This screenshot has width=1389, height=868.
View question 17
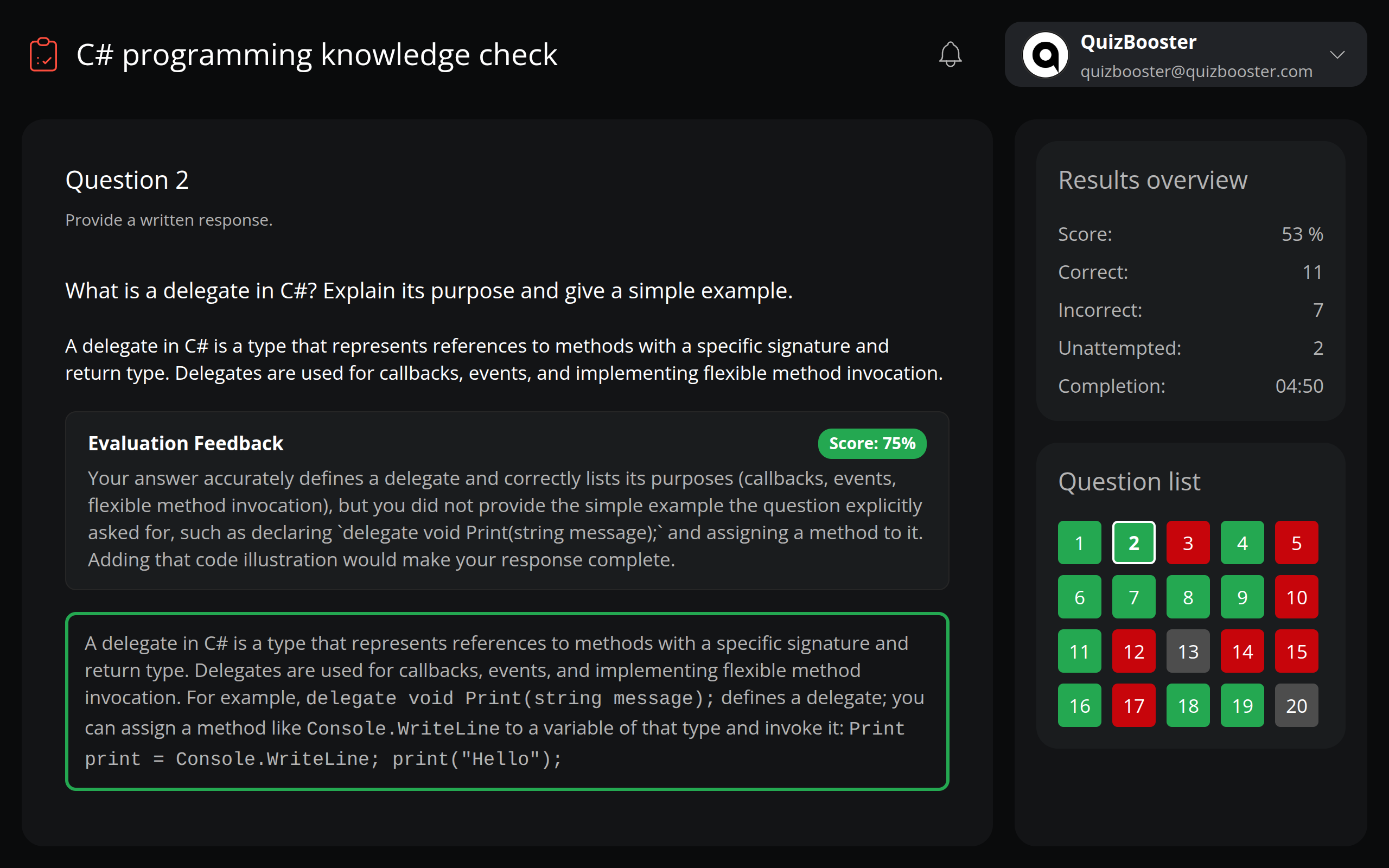1133,706
